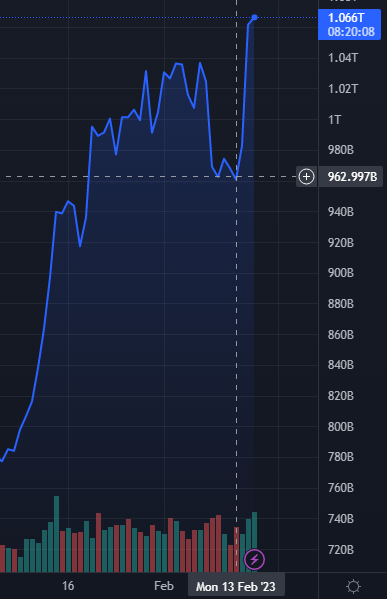Click the 940B price axis label

click(341, 212)
